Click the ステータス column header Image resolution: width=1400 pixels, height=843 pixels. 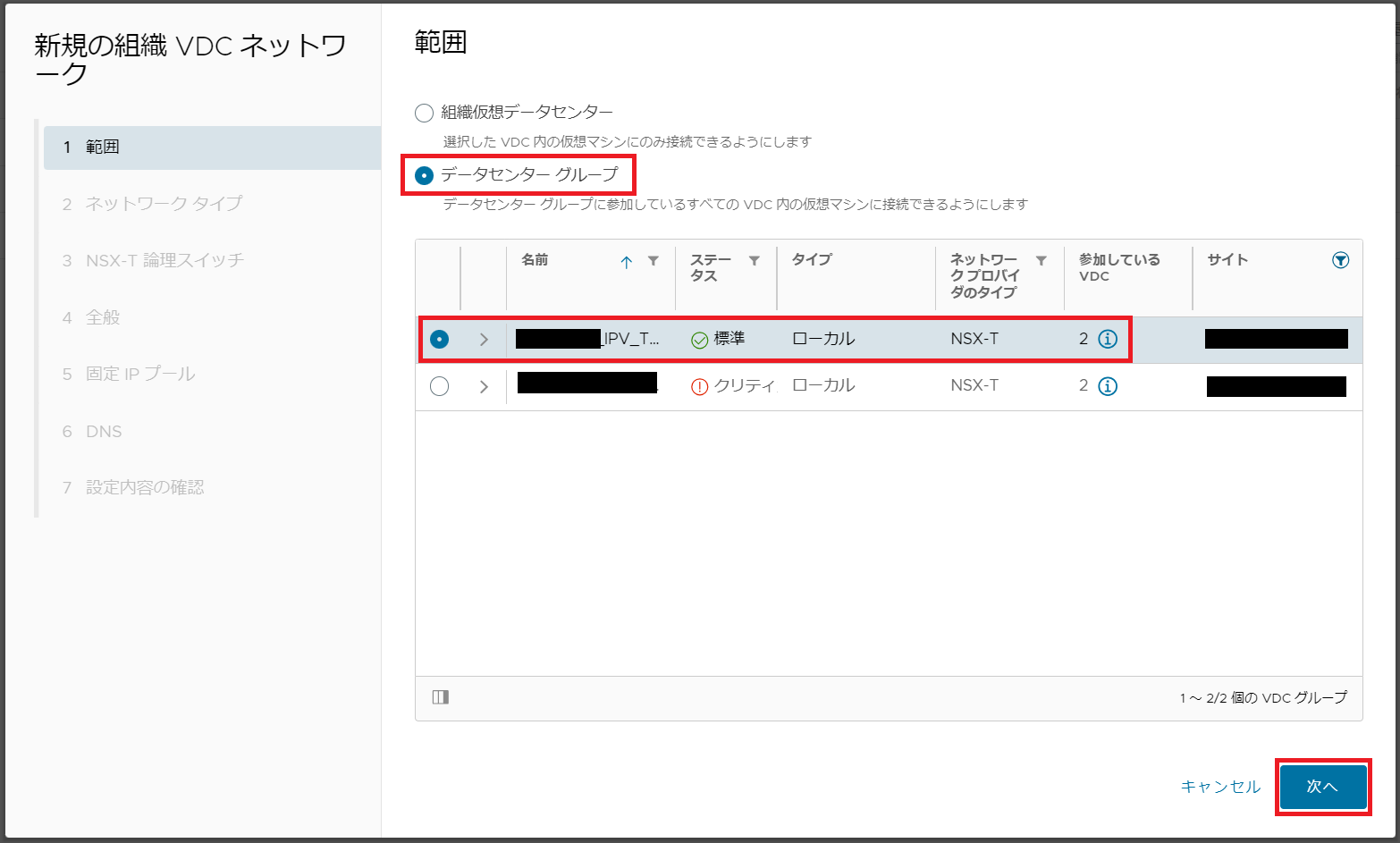pyautogui.click(x=711, y=268)
